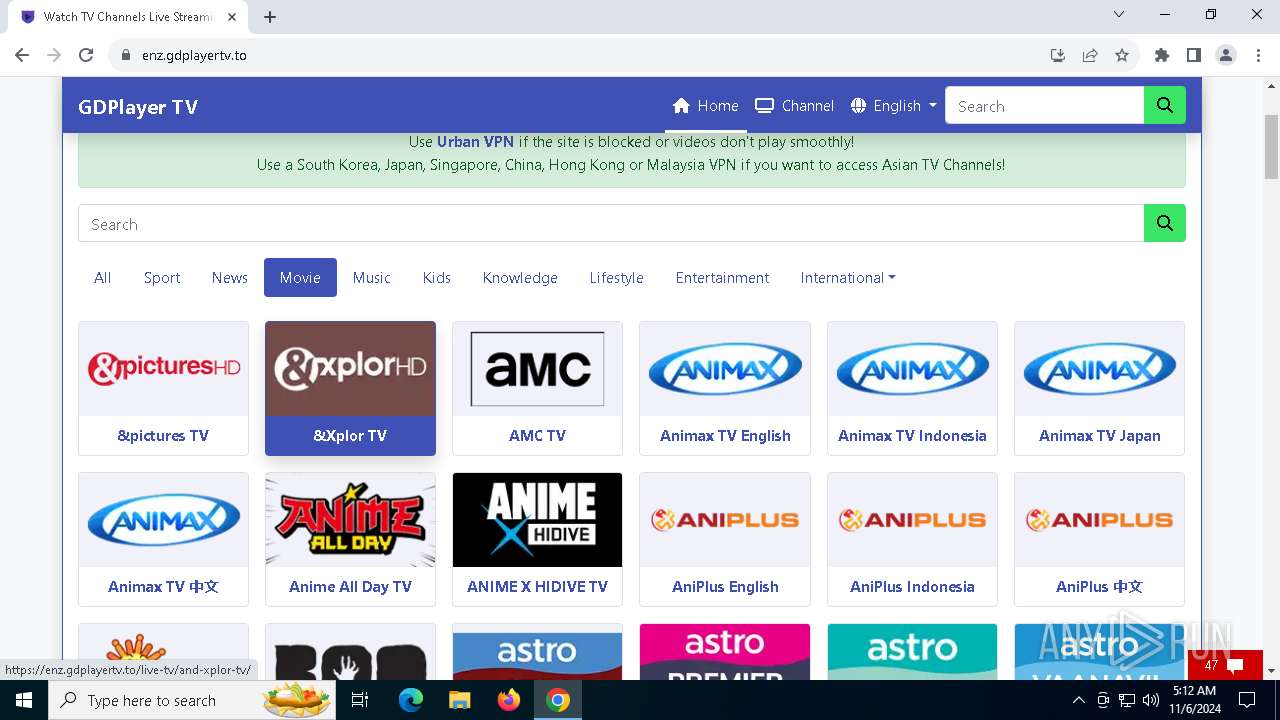The width and height of the screenshot is (1280, 720).
Task: Click the GDPlayer TV brand link
Action: (138, 107)
